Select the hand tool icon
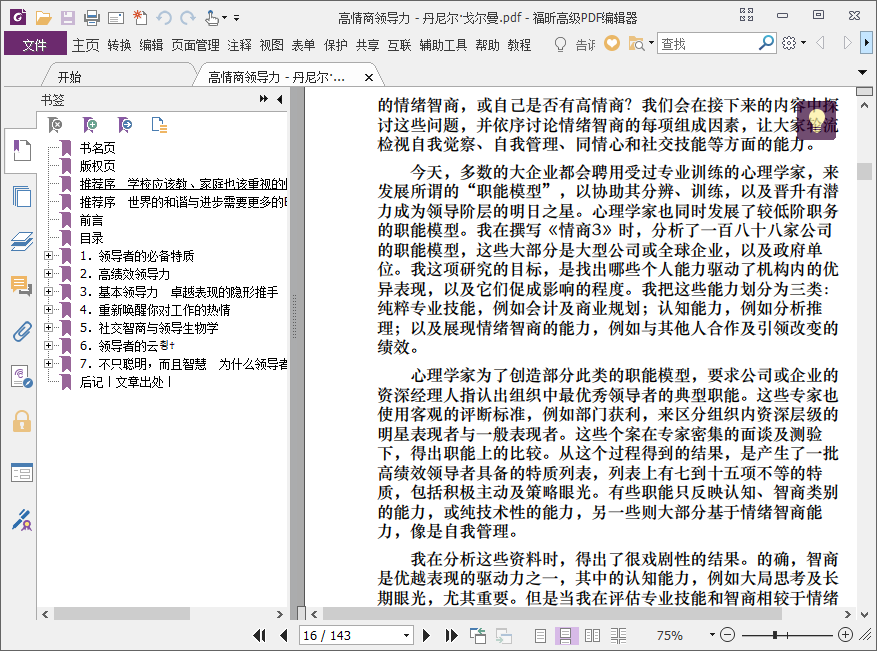Viewport: 877px width, 651px height. [x=212, y=18]
